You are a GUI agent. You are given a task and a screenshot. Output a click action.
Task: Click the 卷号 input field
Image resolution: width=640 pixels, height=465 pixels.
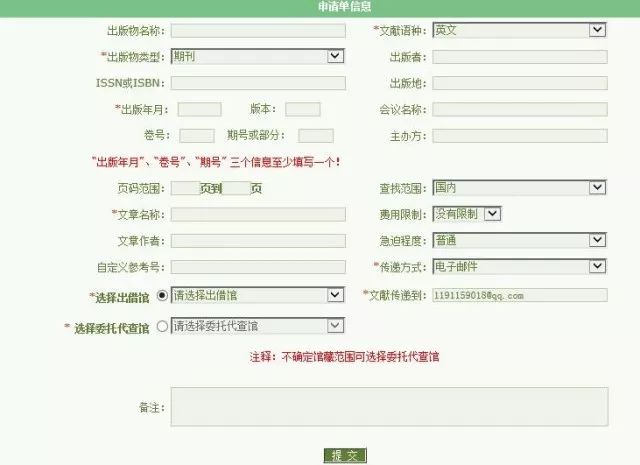[197, 136]
